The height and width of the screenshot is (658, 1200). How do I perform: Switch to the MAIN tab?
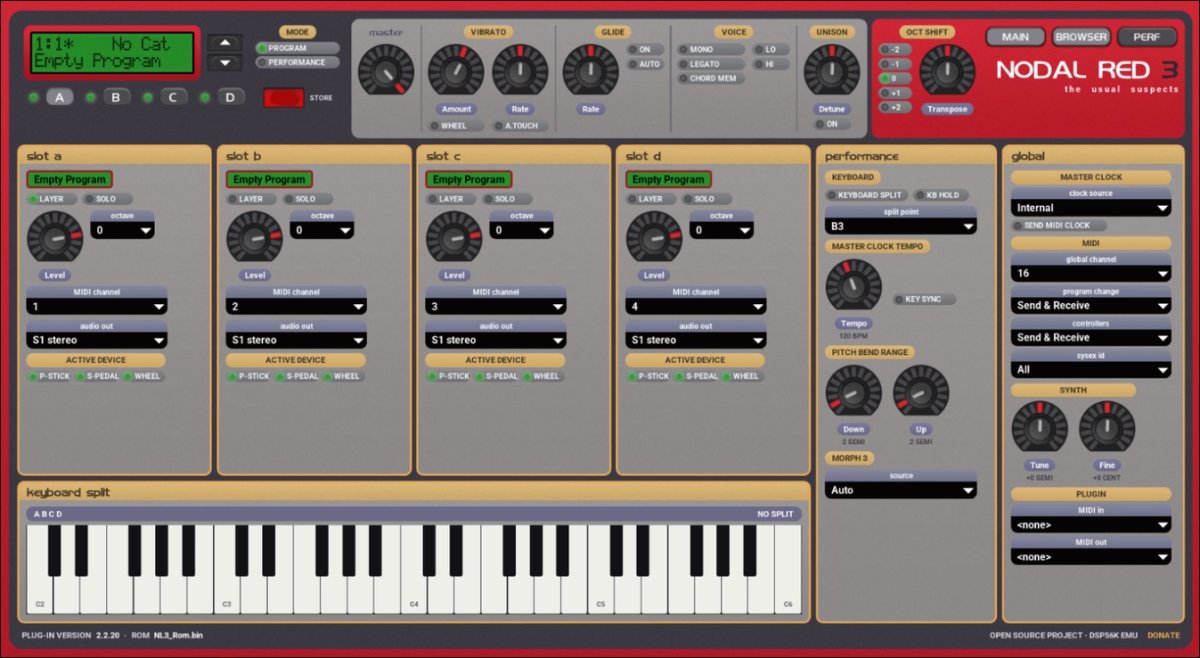[1015, 37]
